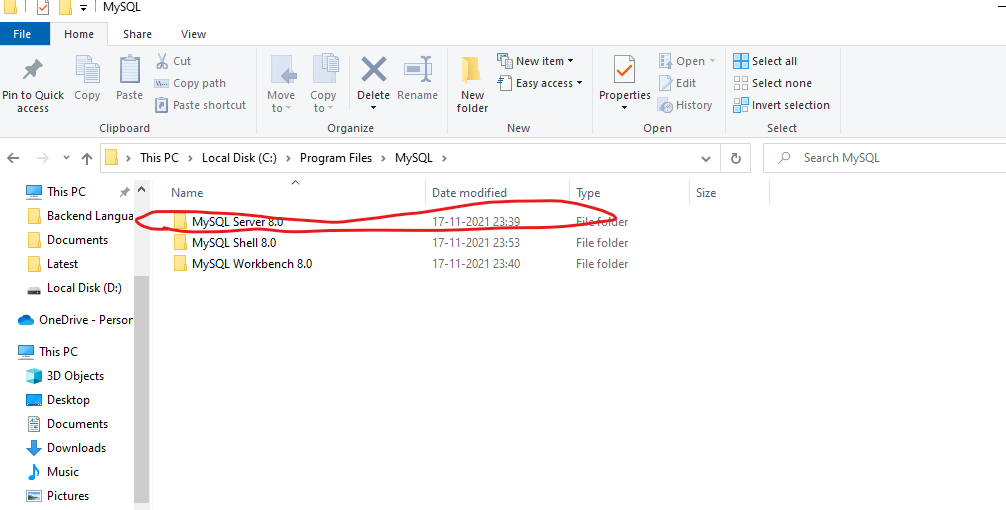
Task: Open the Easy access dropdown
Action: tap(579, 83)
